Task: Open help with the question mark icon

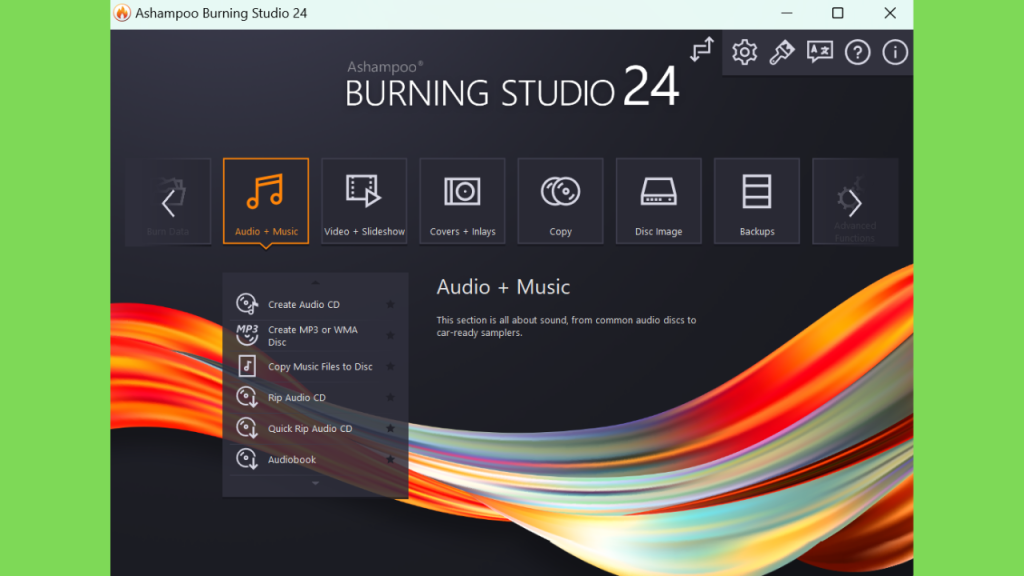Action: tap(857, 52)
